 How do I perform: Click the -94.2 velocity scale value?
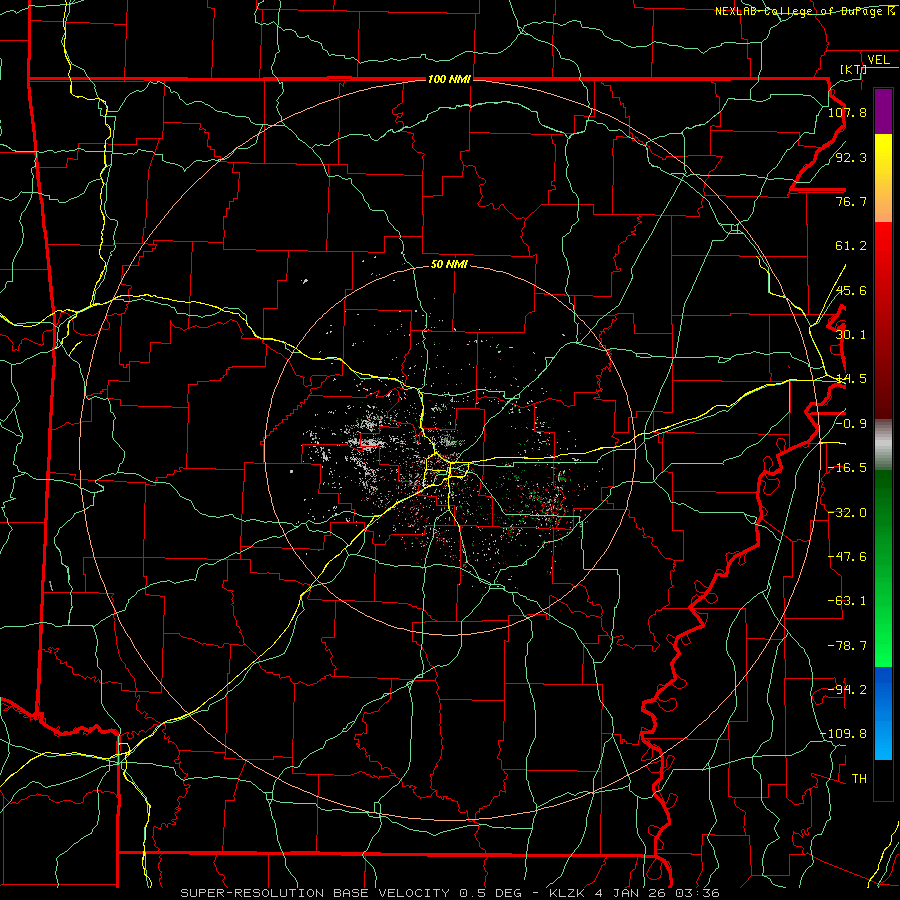847,690
